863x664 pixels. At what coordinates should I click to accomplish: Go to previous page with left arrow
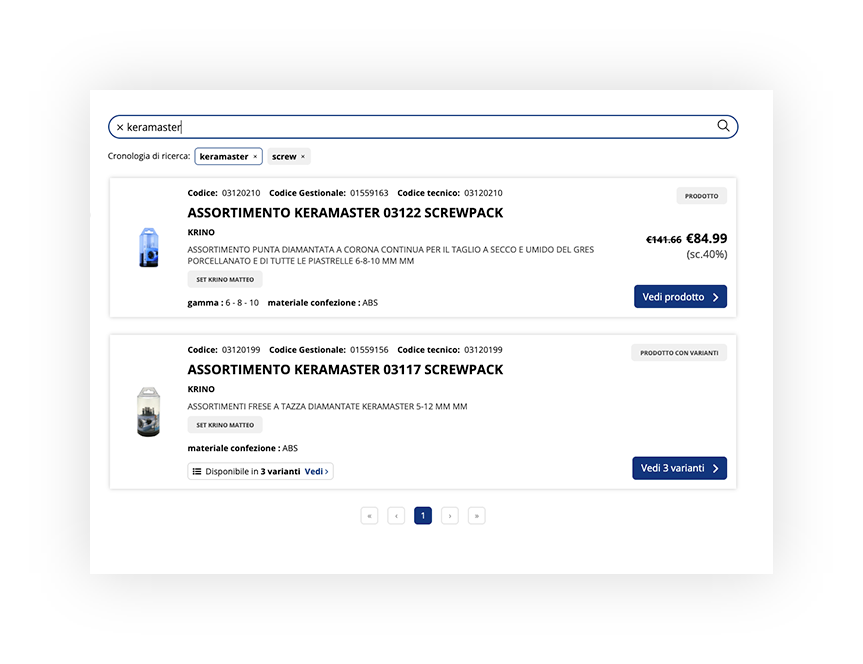pyautogui.click(x=396, y=516)
